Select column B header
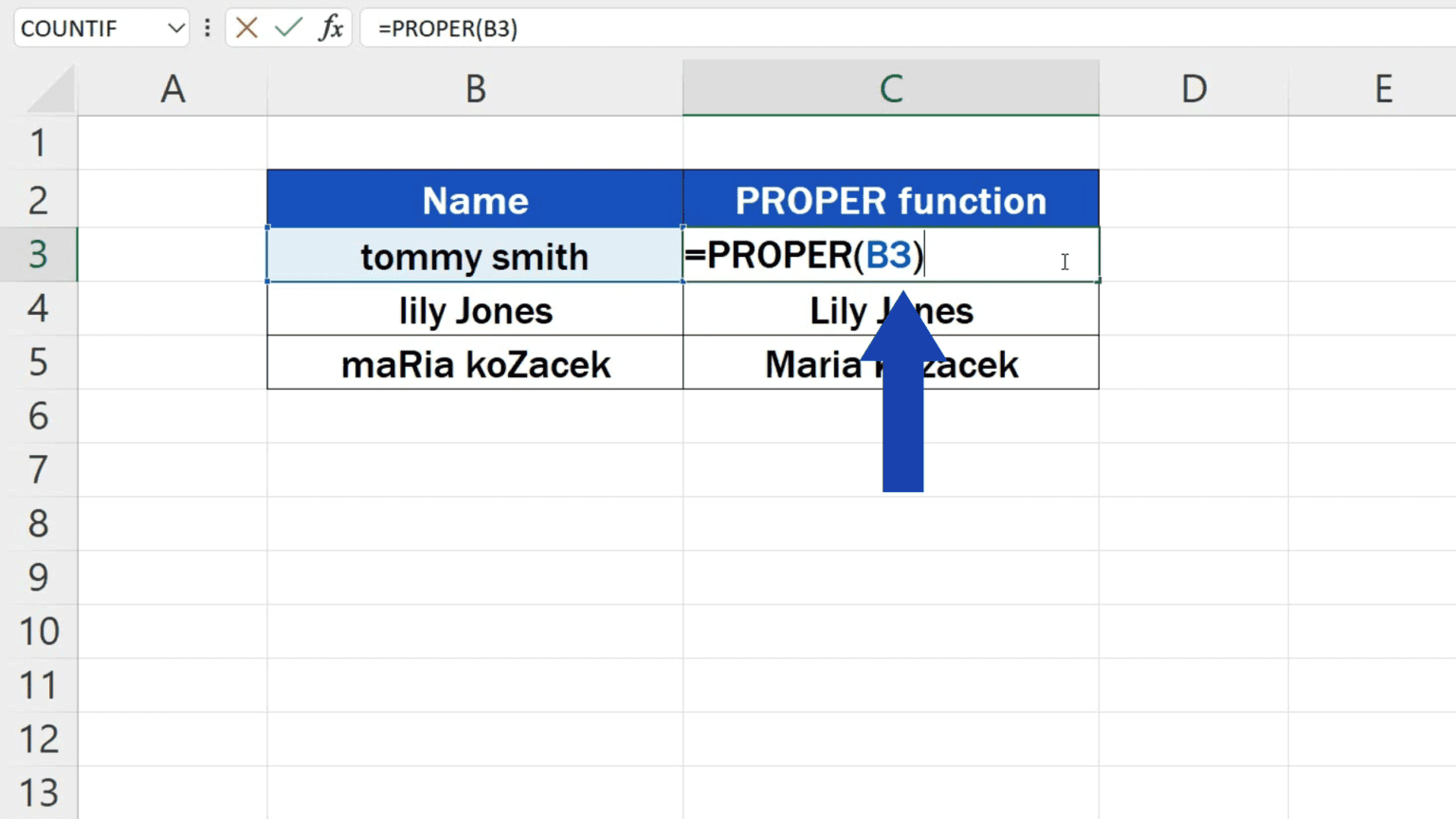This screenshot has width=1456, height=819. point(474,88)
